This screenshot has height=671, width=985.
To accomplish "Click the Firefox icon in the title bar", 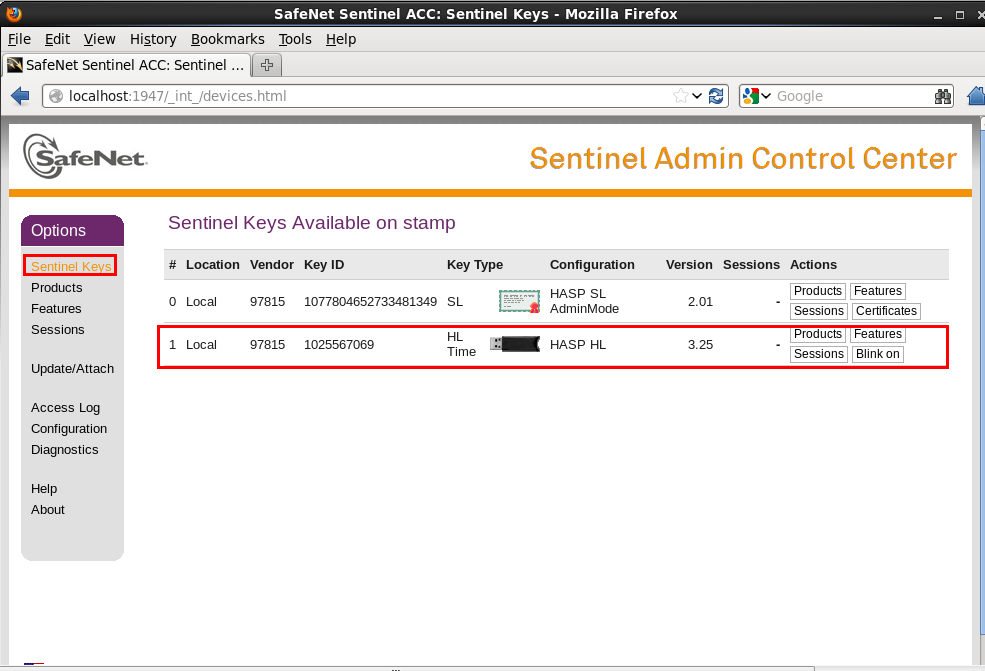I will [13, 13].
